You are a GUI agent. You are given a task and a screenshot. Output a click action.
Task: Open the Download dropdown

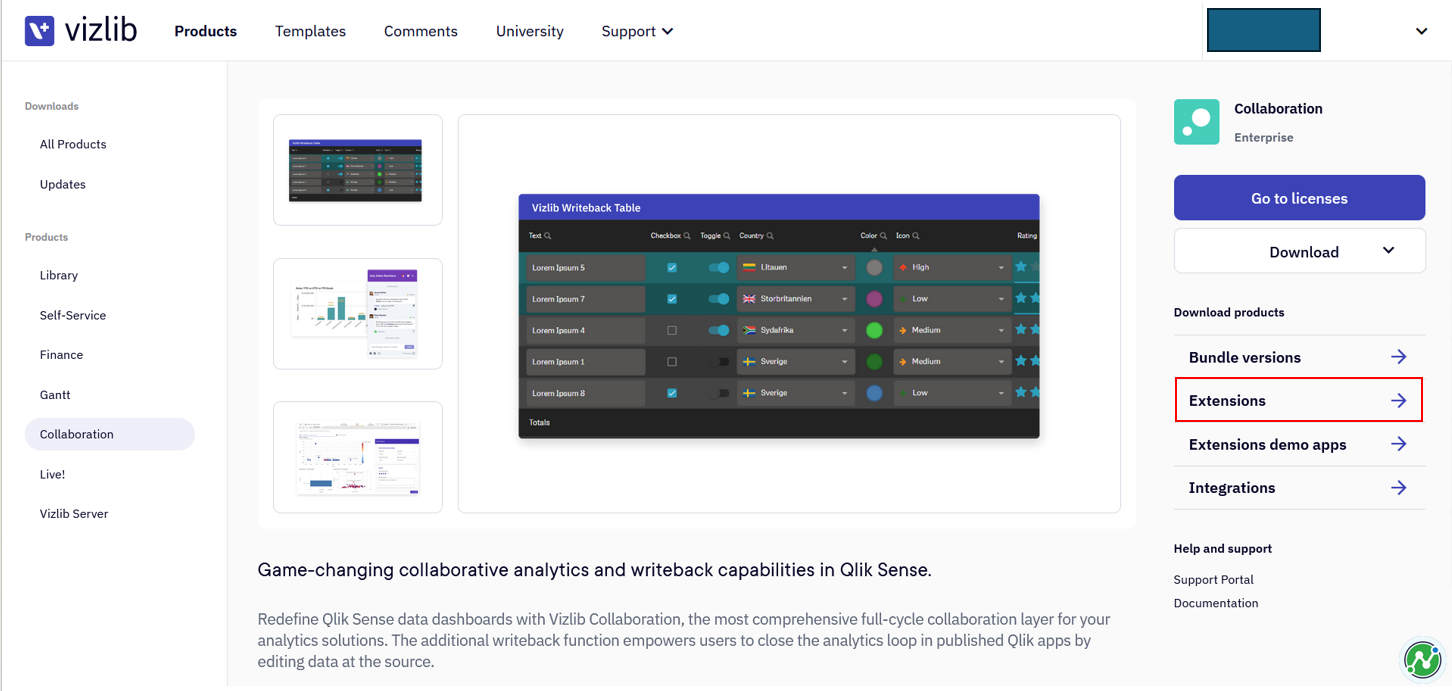pyautogui.click(x=1299, y=251)
